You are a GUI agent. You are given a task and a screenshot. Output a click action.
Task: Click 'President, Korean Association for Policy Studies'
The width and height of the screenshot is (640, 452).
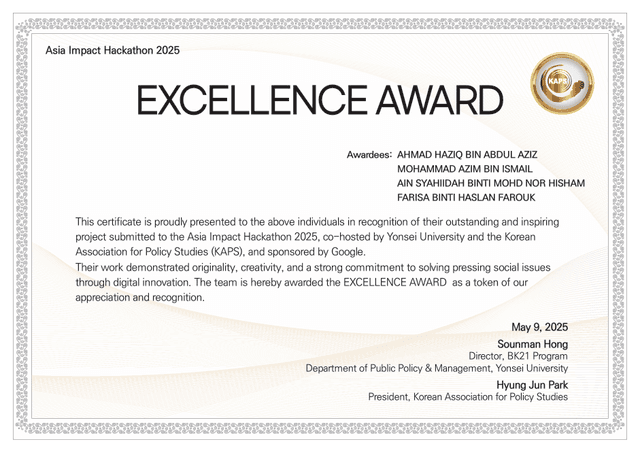pyautogui.click(x=468, y=397)
